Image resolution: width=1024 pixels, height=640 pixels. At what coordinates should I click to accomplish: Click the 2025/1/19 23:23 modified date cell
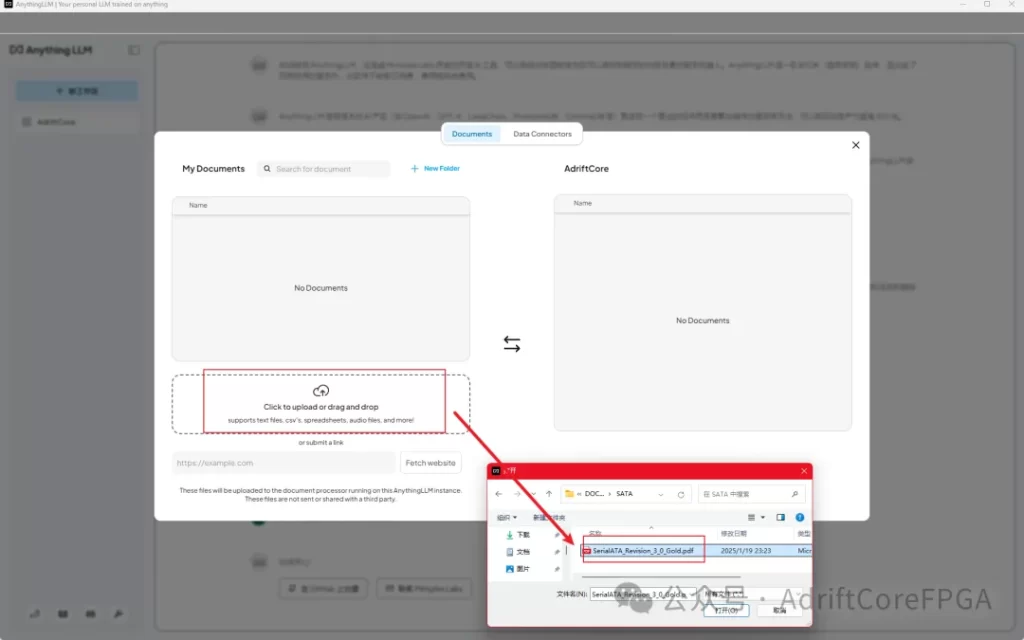746,551
